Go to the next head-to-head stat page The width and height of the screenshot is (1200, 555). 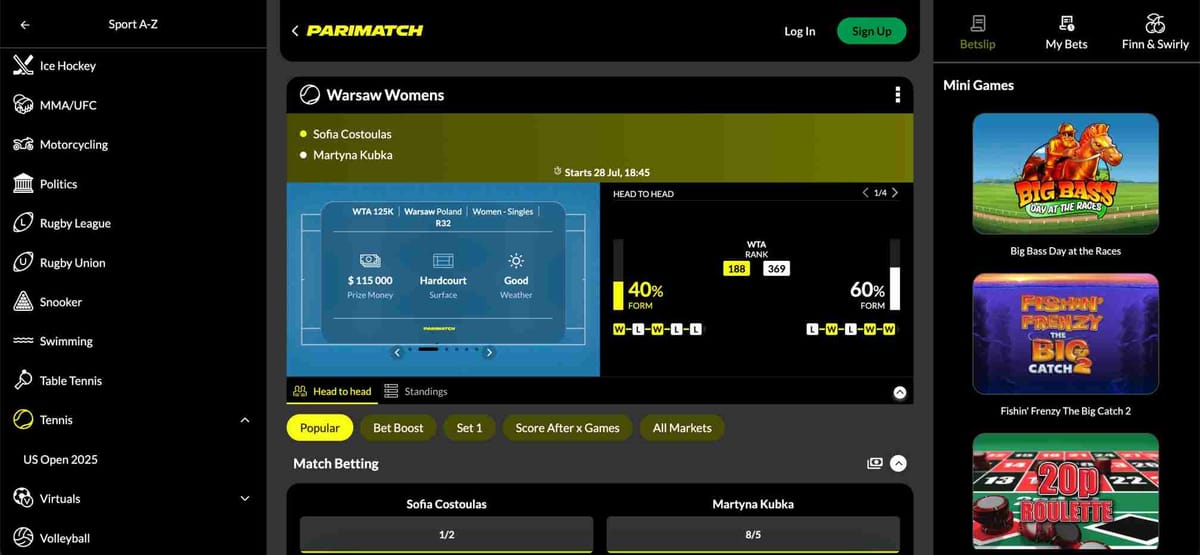pyautogui.click(x=895, y=192)
